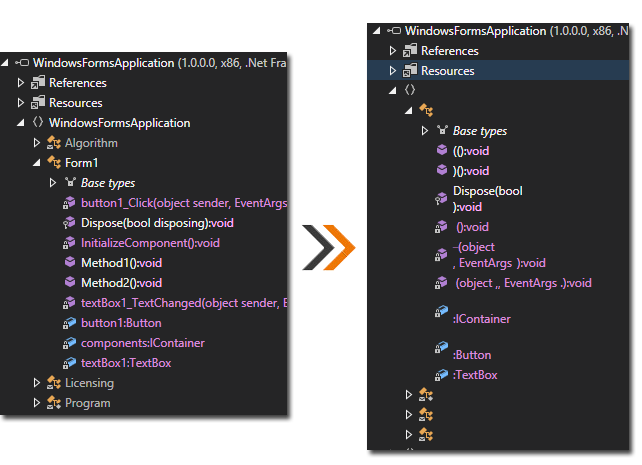Click the Method1 method icon

70,262
